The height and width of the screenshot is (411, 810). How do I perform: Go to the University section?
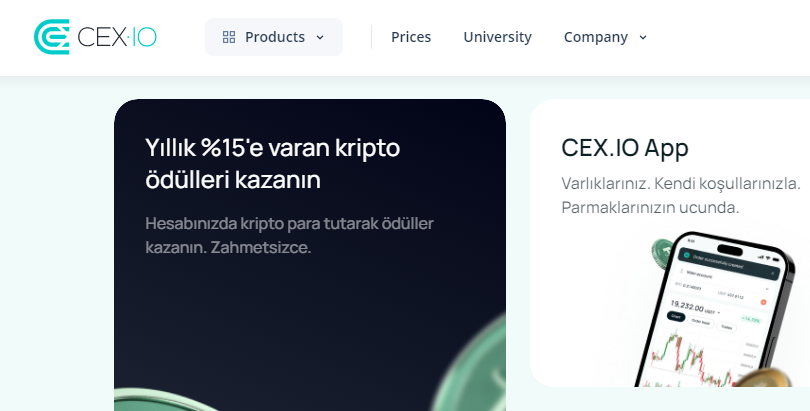click(497, 37)
